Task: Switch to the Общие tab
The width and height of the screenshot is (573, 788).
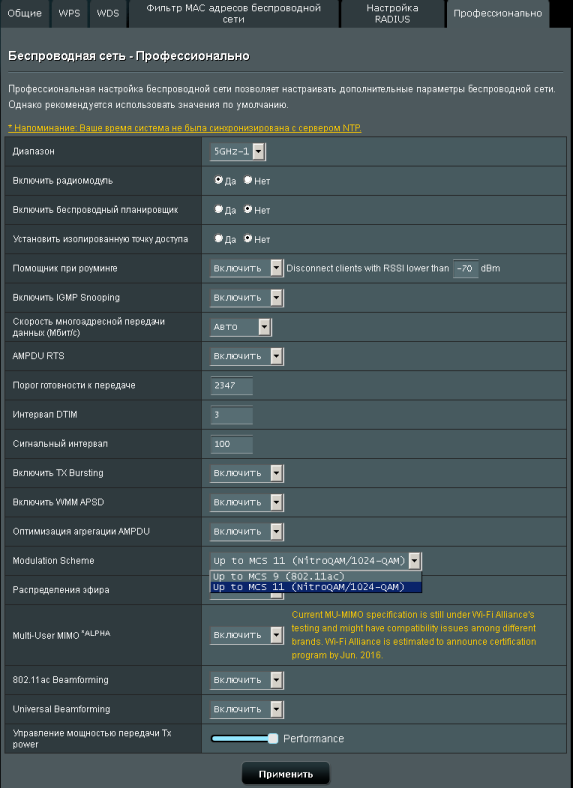Action: [25, 14]
